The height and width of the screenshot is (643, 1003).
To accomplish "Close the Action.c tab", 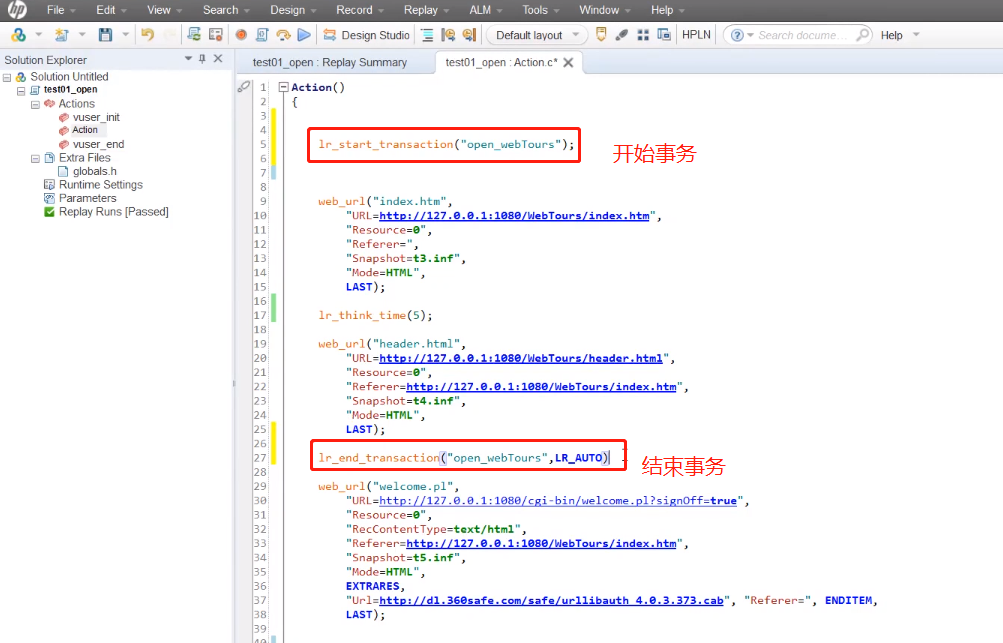I will [568, 62].
